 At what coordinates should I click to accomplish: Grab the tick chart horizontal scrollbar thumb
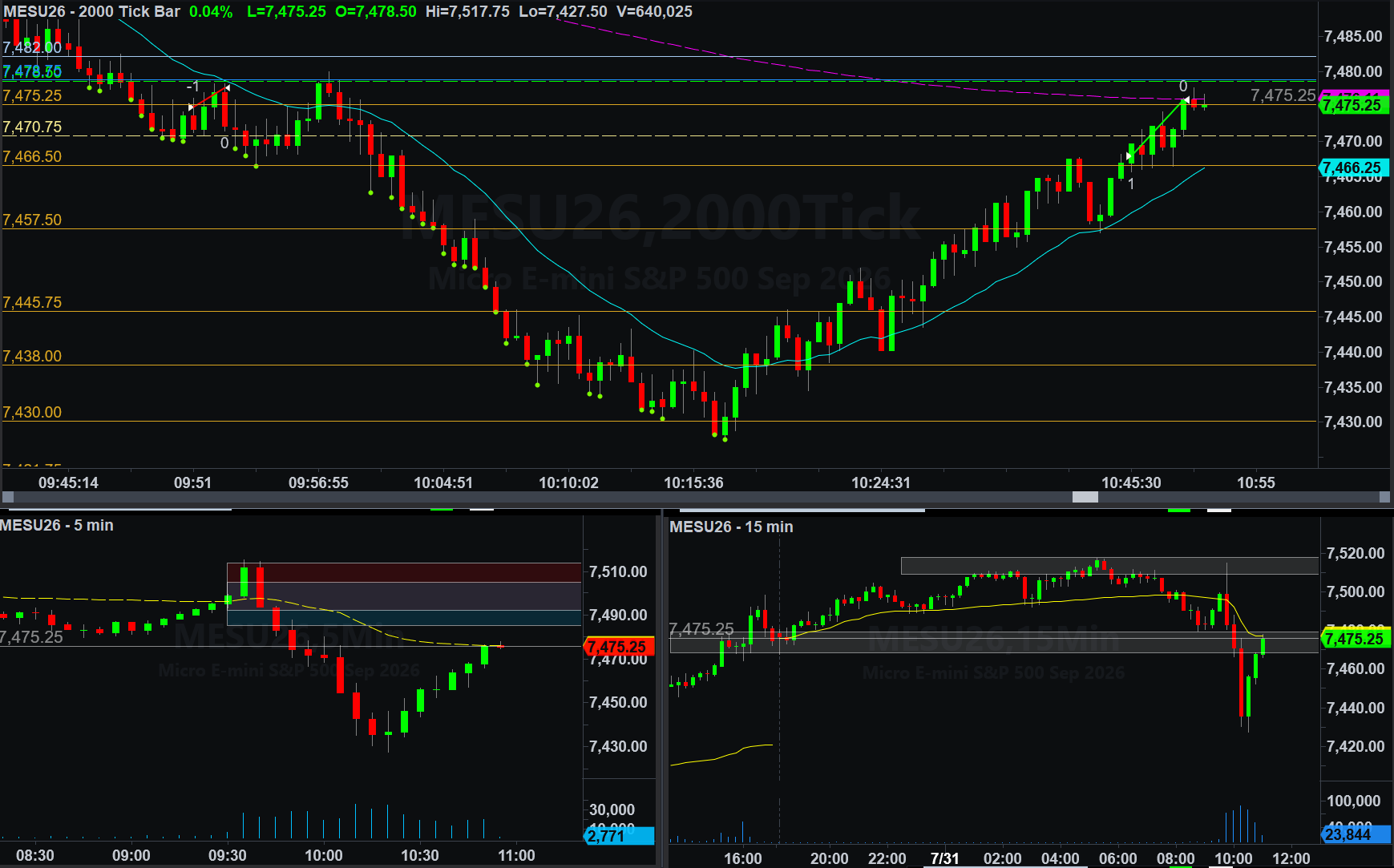pos(1085,497)
